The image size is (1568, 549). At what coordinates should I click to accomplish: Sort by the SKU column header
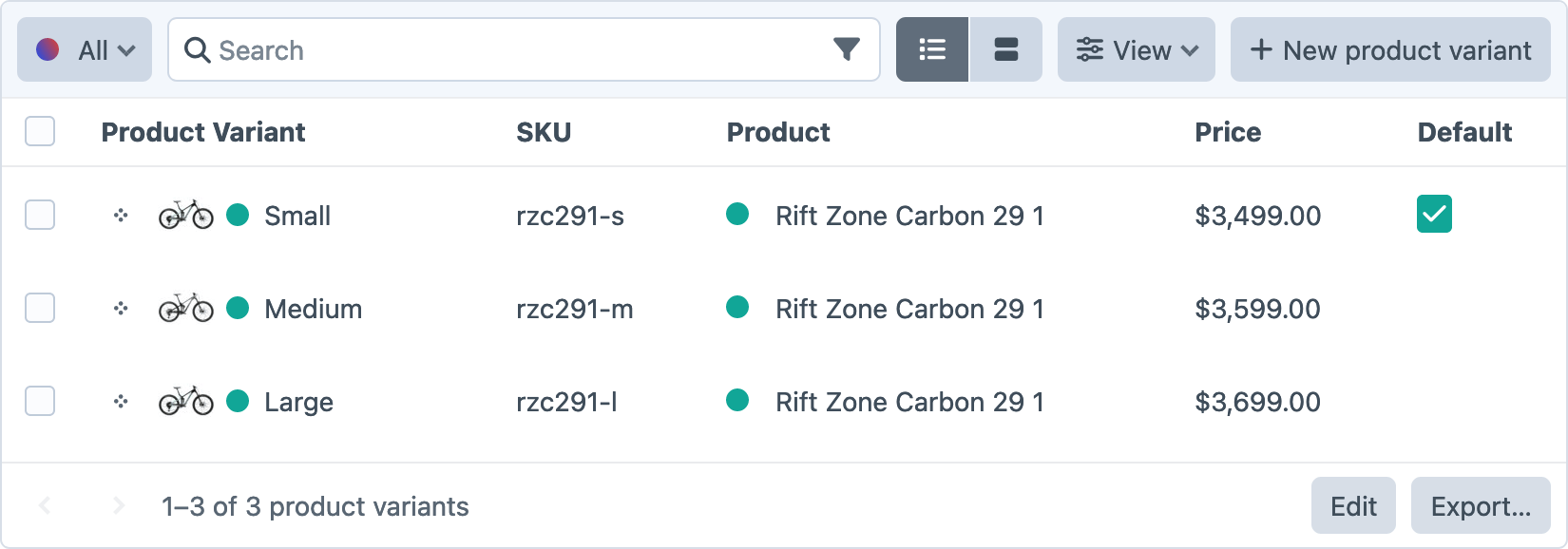pyautogui.click(x=544, y=132)
